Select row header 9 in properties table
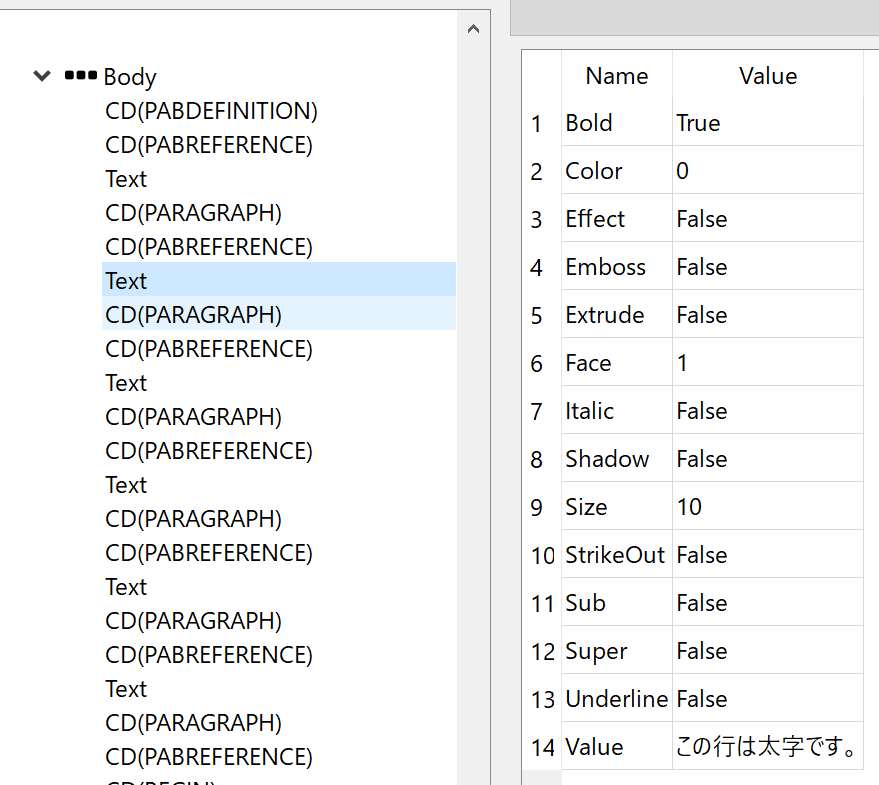Screen dimensions: 879x785 point(542,507)
